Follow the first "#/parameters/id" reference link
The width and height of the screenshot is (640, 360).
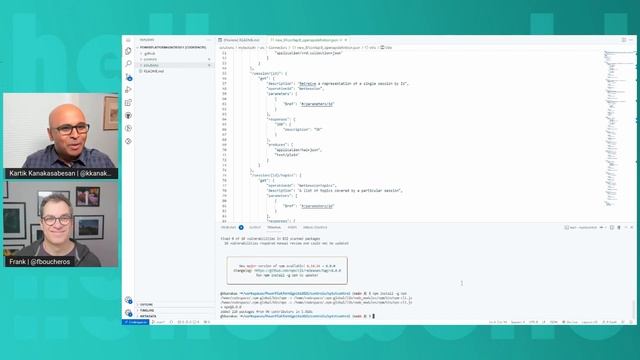point(317,104)
